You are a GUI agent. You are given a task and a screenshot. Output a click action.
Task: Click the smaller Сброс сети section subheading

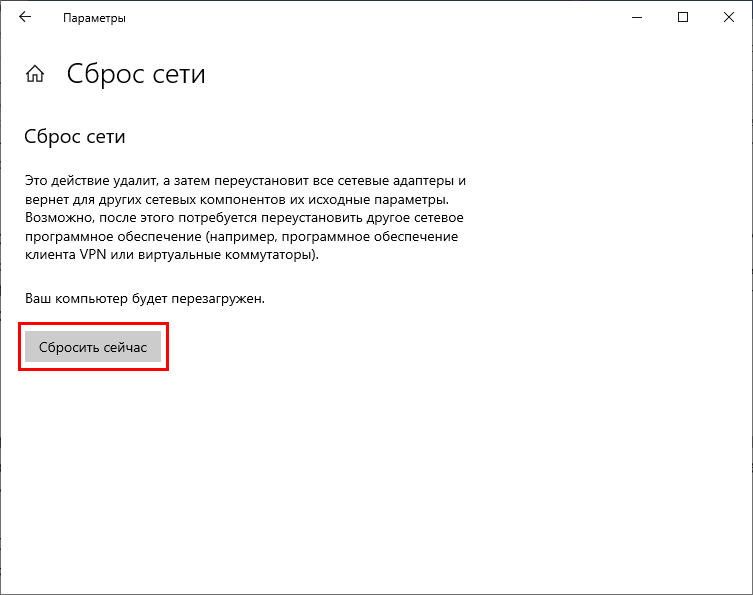[75, 137]
